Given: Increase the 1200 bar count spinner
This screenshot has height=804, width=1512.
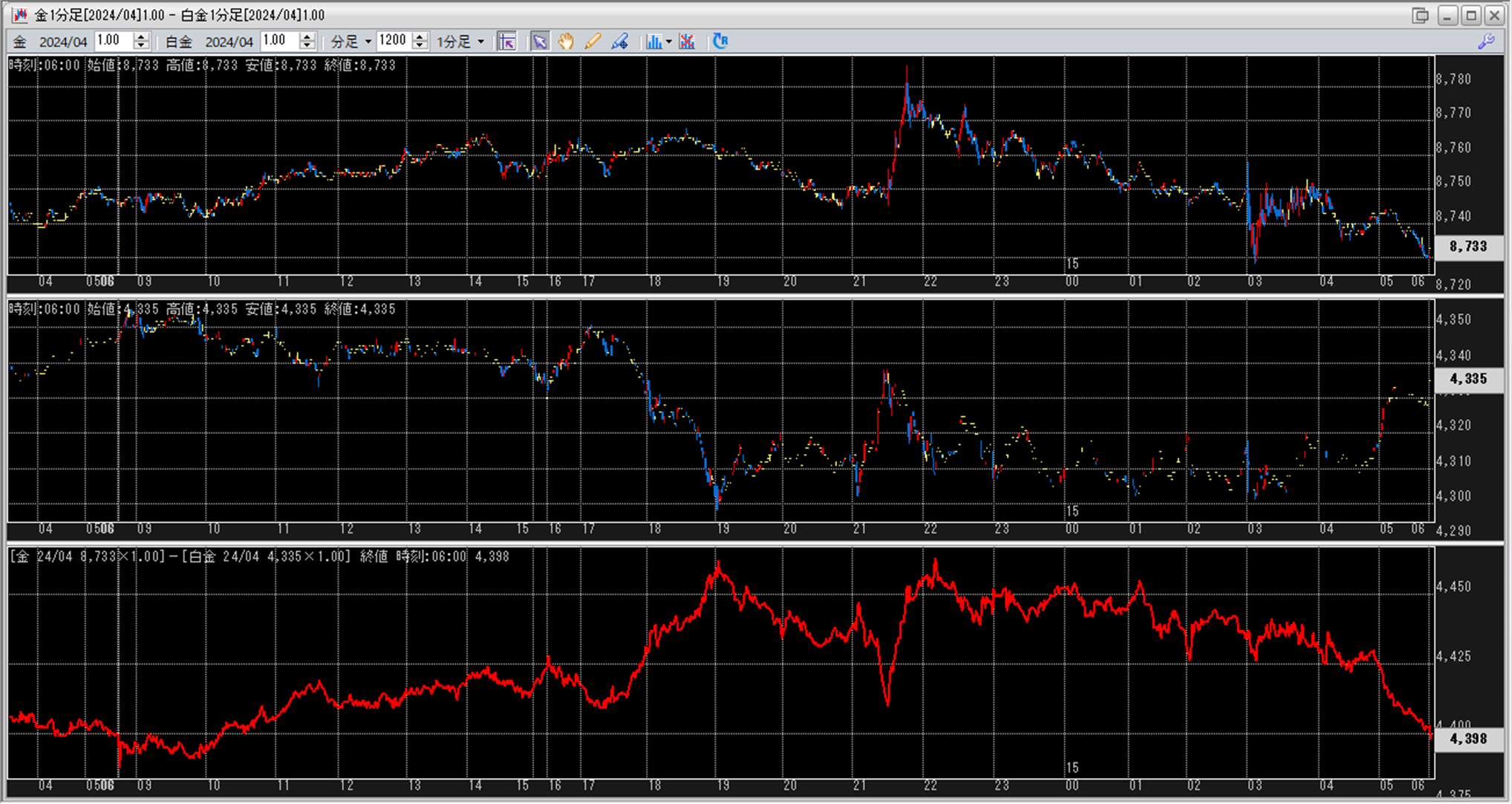Looking at the screenshot, I should pos(420,37).
